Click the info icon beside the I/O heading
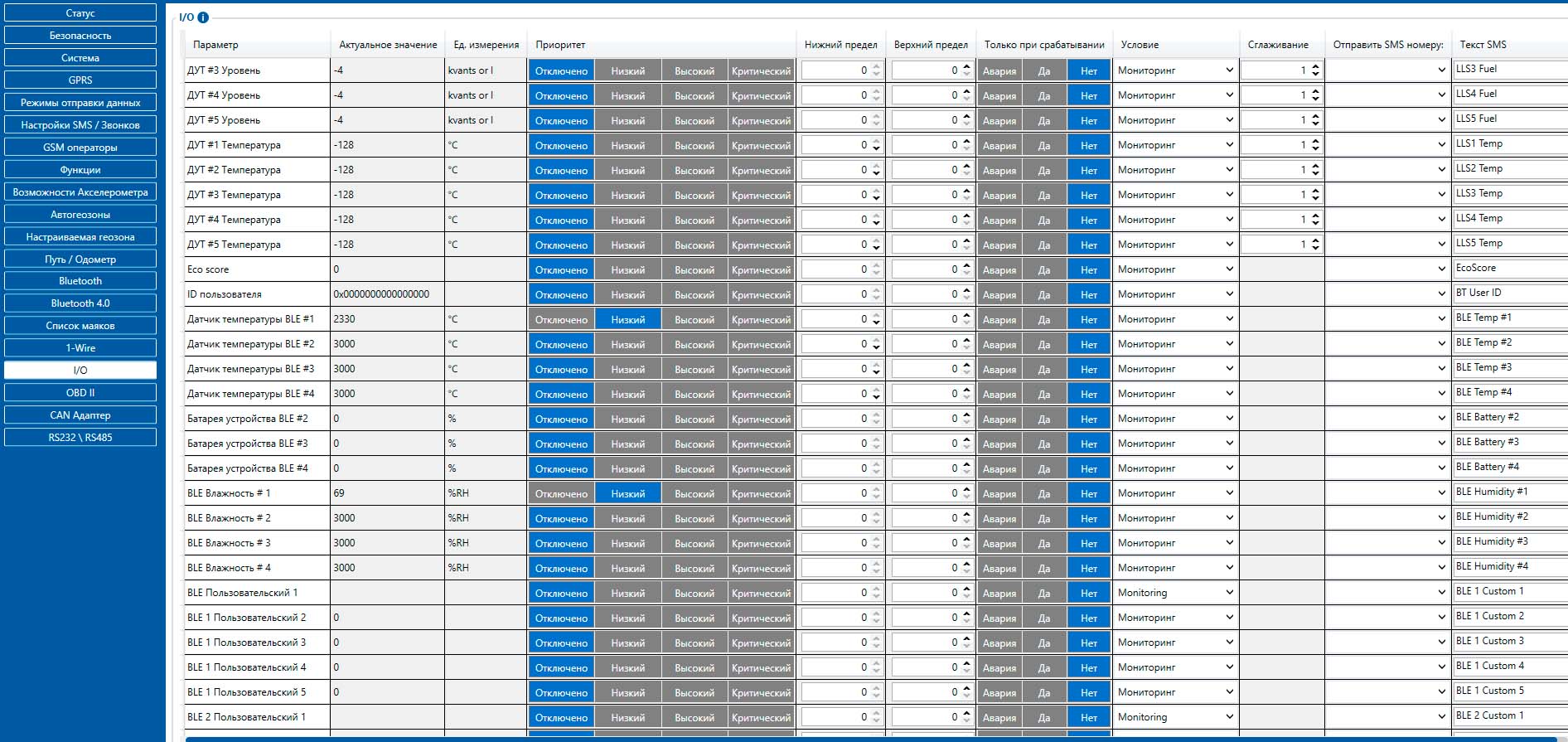 point(203,17)
